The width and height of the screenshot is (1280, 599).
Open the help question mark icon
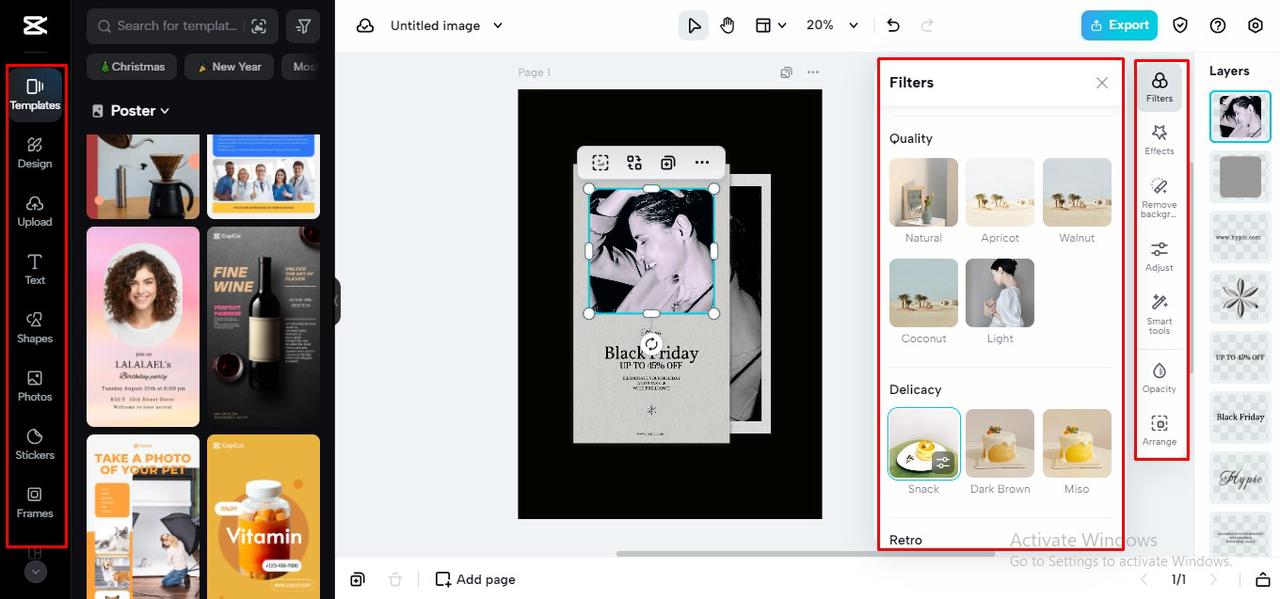[x=1218, y=25]
